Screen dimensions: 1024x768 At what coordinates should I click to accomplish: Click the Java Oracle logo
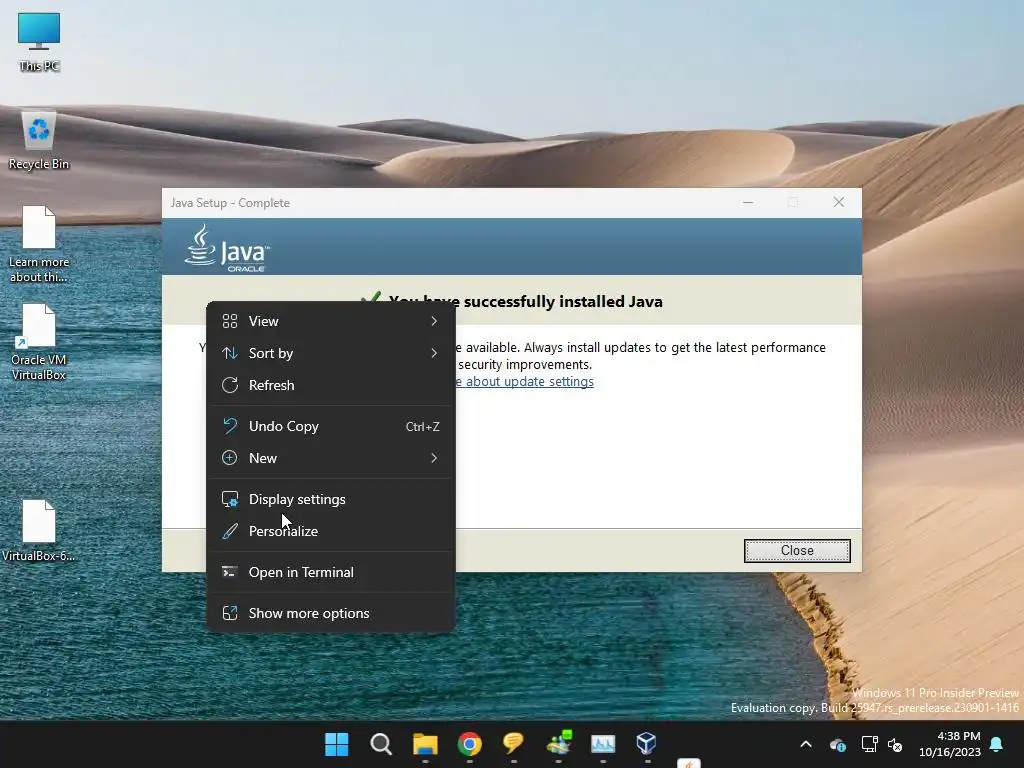pos(227,248)
